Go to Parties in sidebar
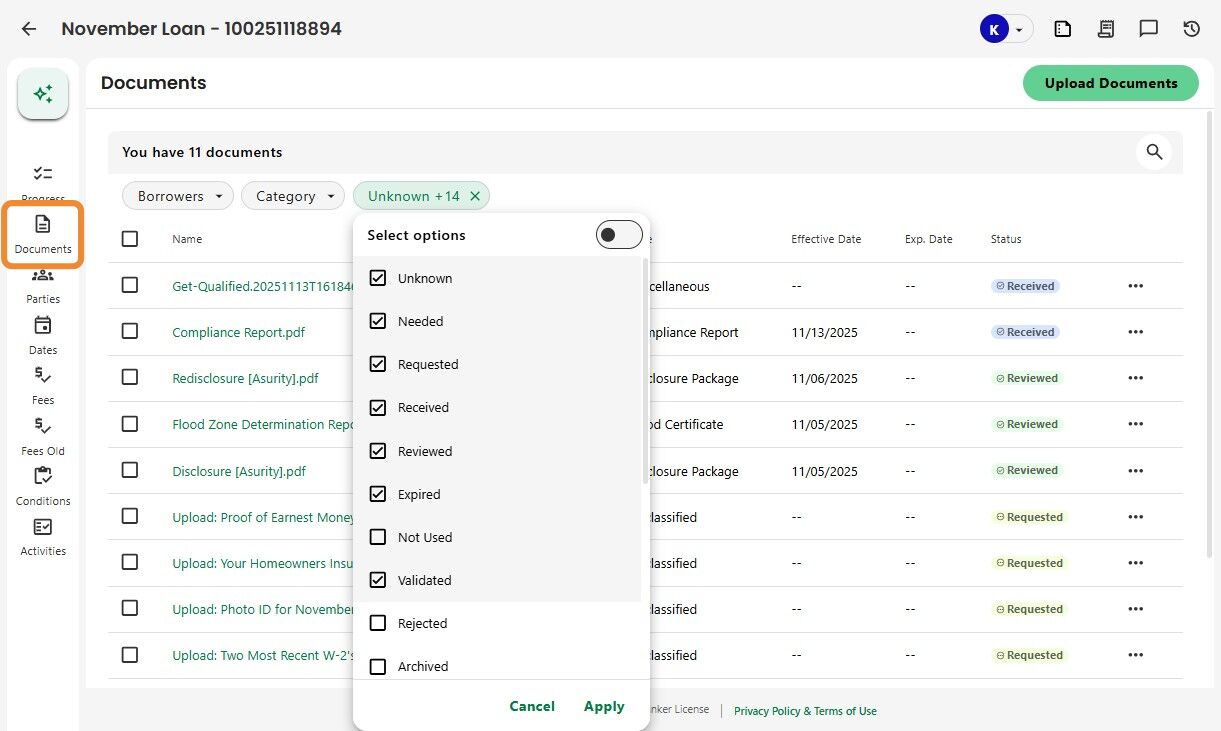The image size is (1221, 731). [x=43, y=285]
